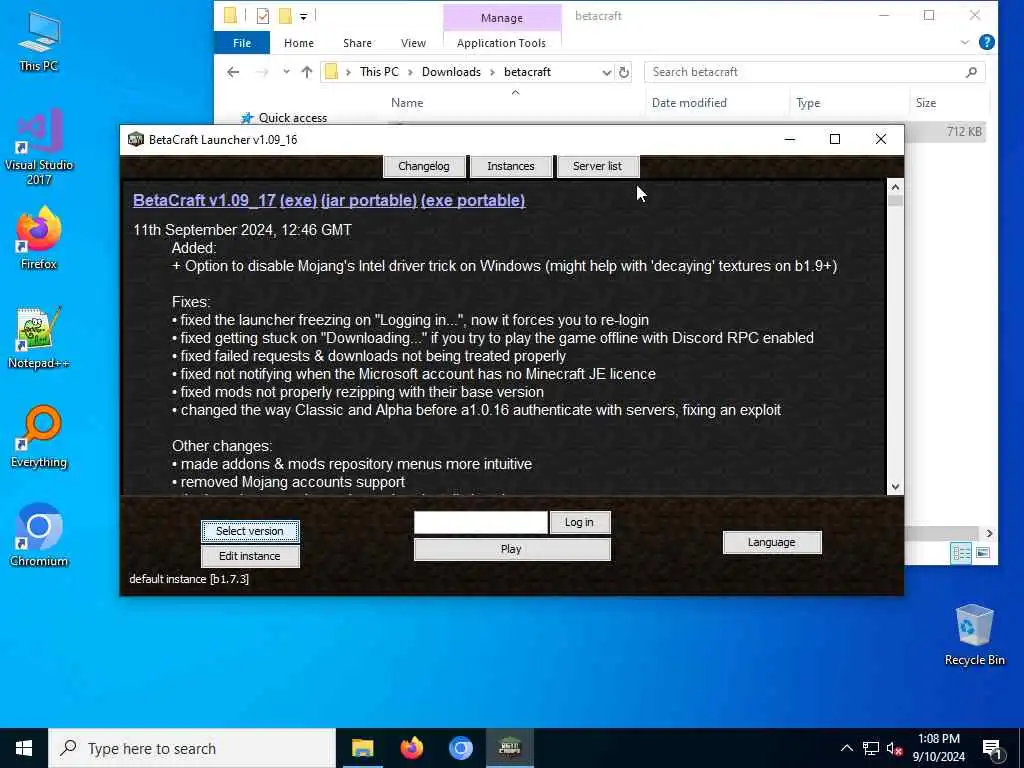This screenshot has width=1024, height=768.
Task: Click the Play button
Action: coord(512,549)
